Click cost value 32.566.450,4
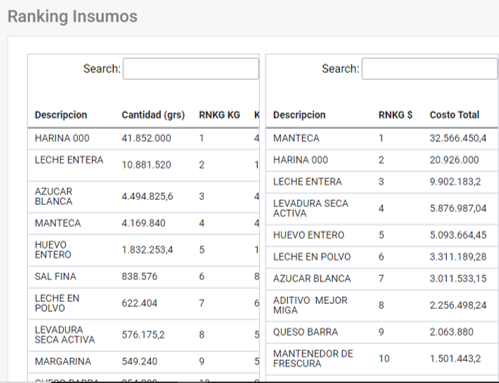Image resolution: width=499 pixels, height=383 pixels. [458, 138]
